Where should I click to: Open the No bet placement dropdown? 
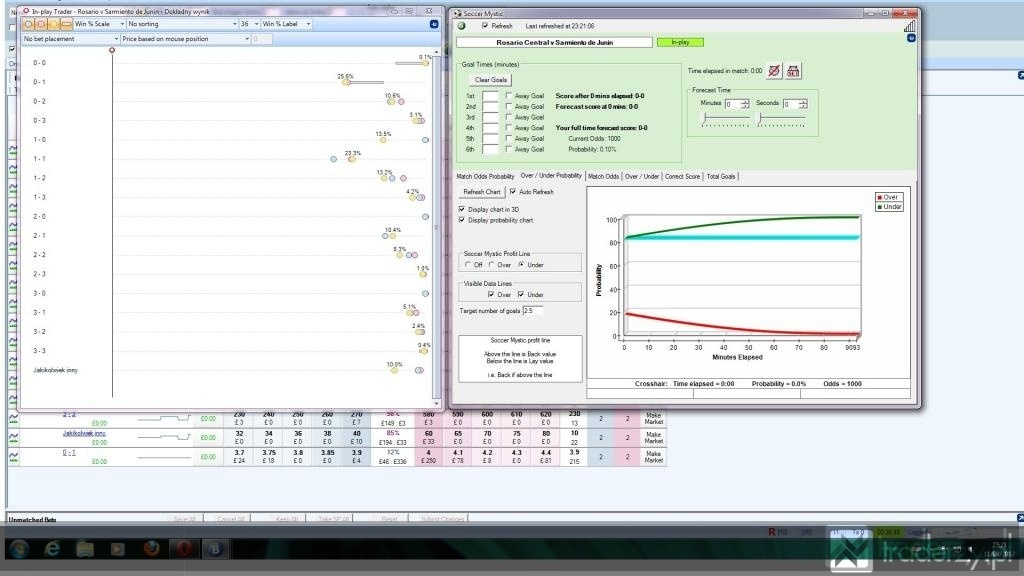pyautogui.click(x=71, y=39)
